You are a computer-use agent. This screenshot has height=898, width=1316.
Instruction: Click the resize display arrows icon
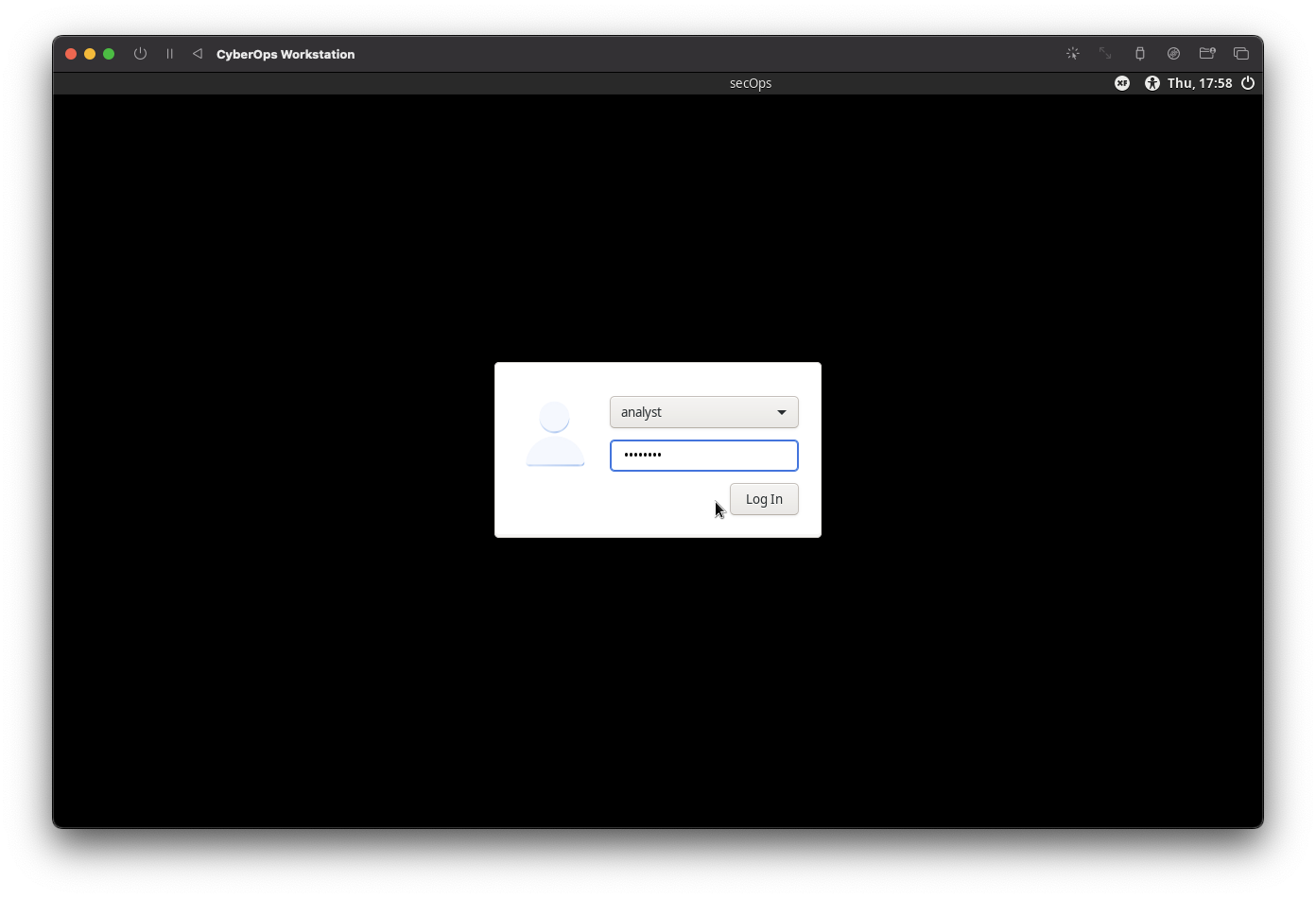click(x=1105, y=54)
